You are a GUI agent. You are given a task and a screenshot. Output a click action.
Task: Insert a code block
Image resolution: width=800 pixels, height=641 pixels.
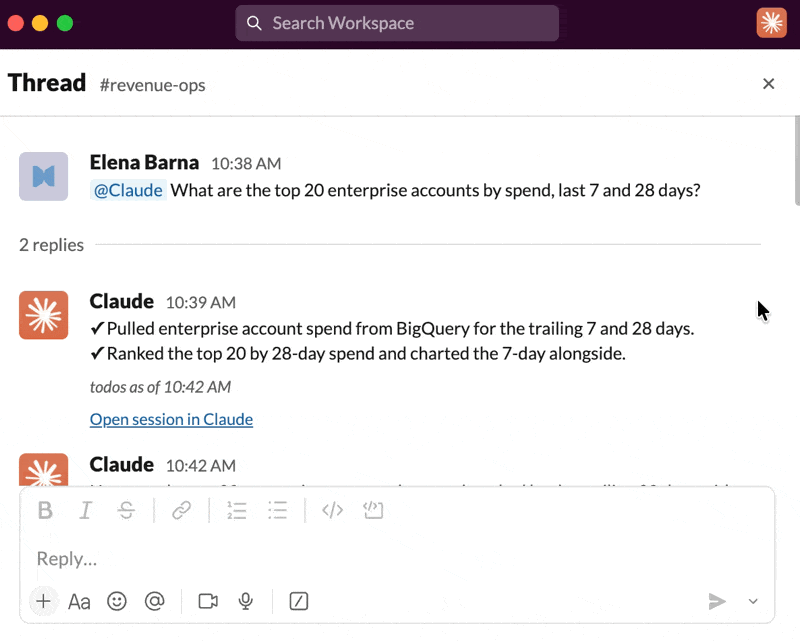(373, 510)
